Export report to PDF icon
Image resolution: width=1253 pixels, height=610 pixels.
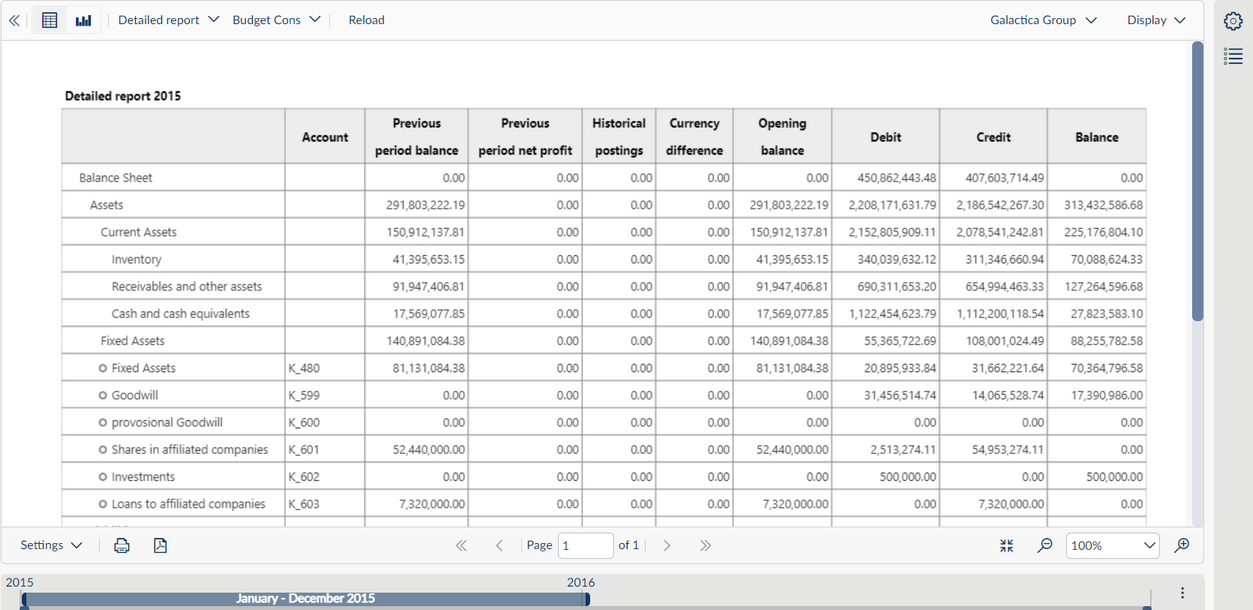[160, 545]
